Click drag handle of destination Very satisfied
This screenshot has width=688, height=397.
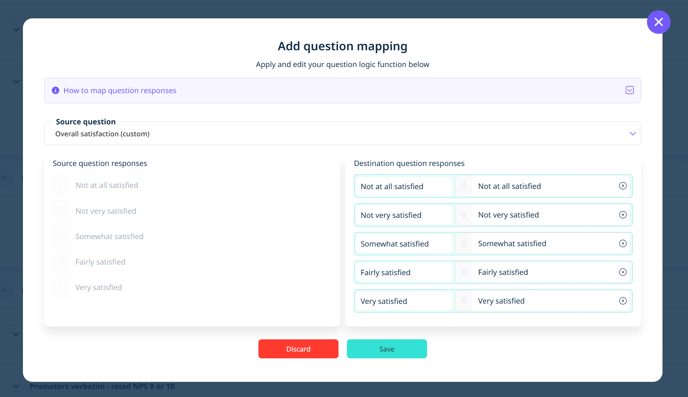463,301
